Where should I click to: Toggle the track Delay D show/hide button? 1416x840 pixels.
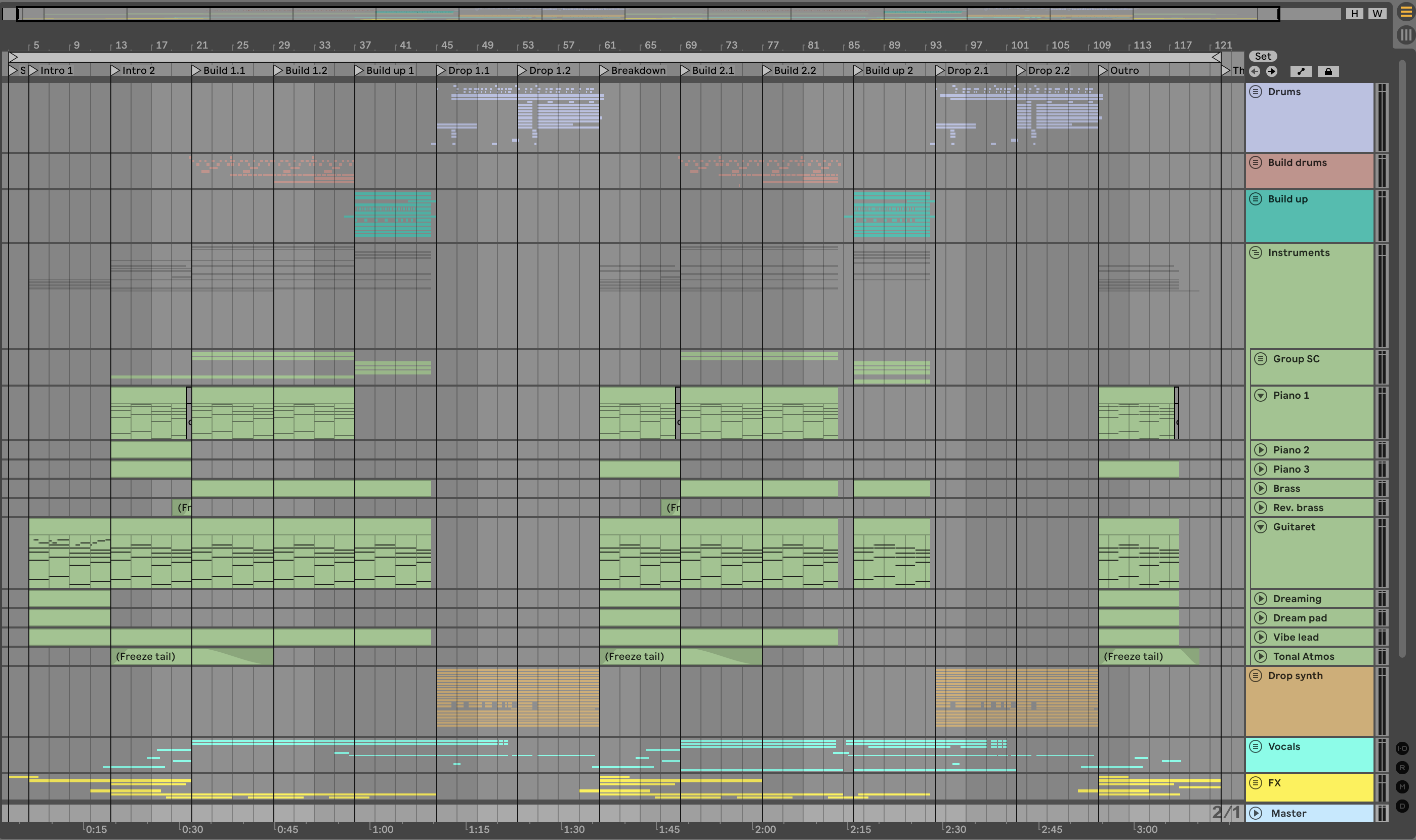point(1402,806)
